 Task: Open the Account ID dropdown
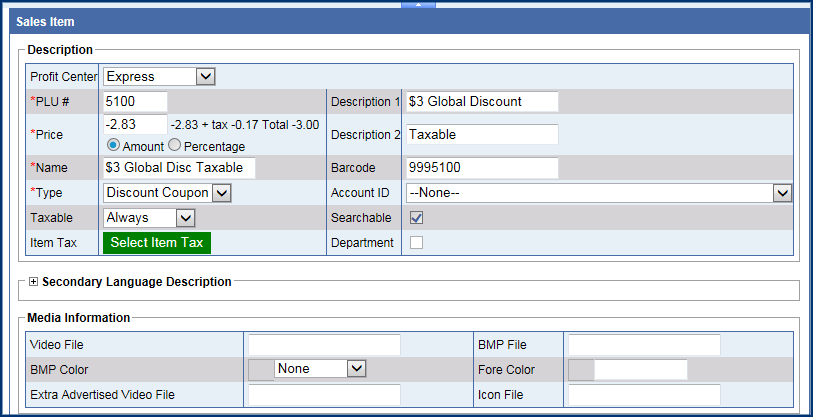click(x=782, y=193)
